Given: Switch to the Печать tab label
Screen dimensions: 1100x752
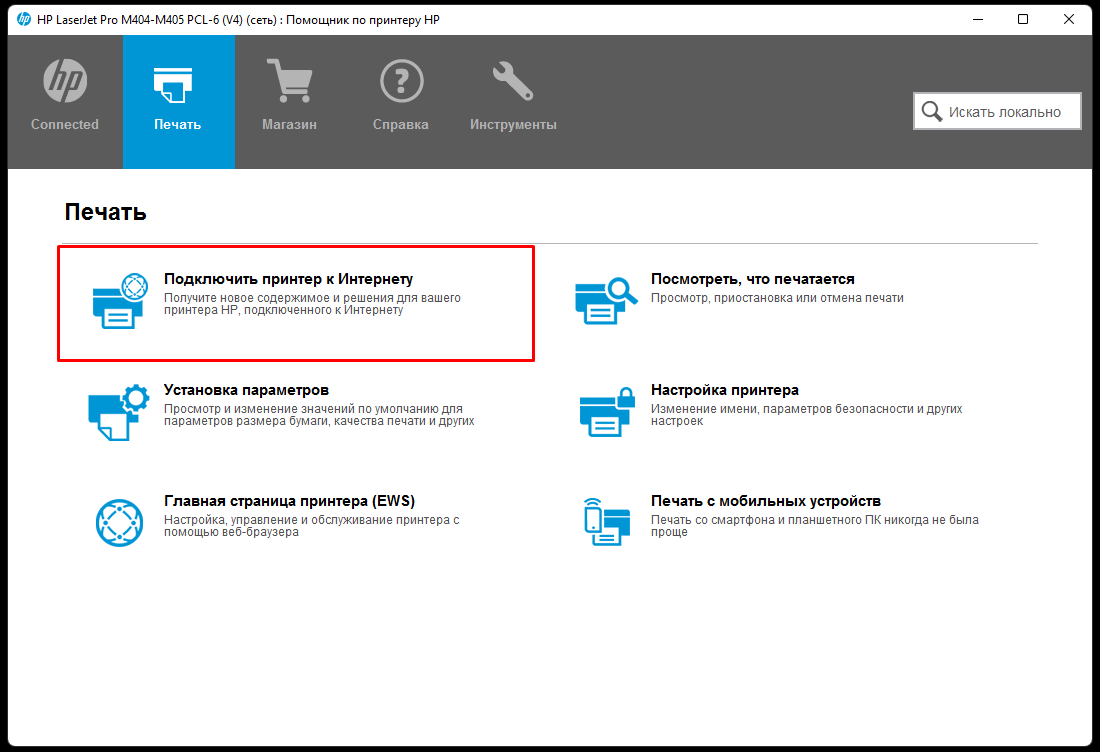Looking at the screenshot, I should coord(177,124).
